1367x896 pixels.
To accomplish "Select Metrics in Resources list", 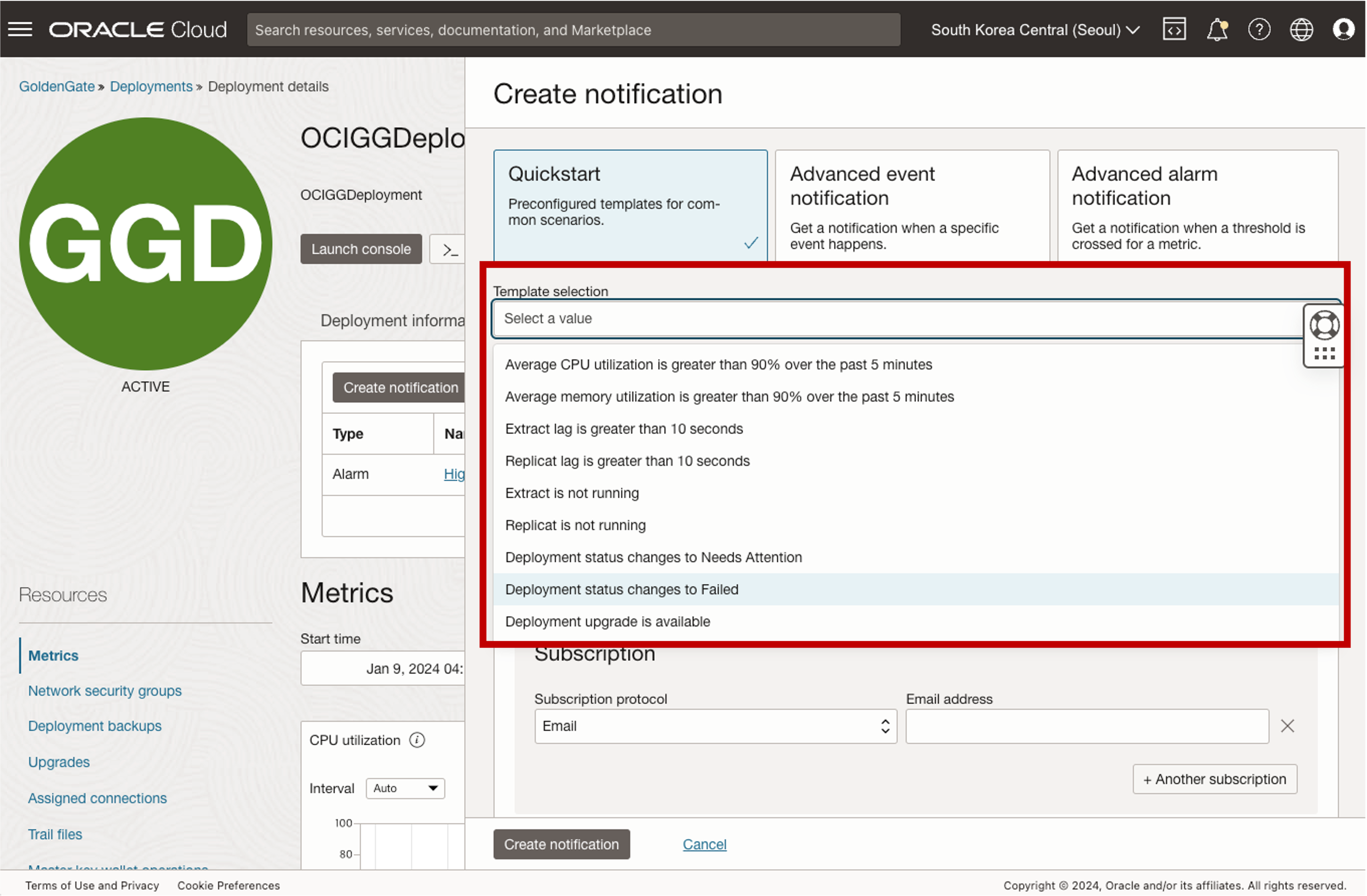I will click(x=53, y=656).
